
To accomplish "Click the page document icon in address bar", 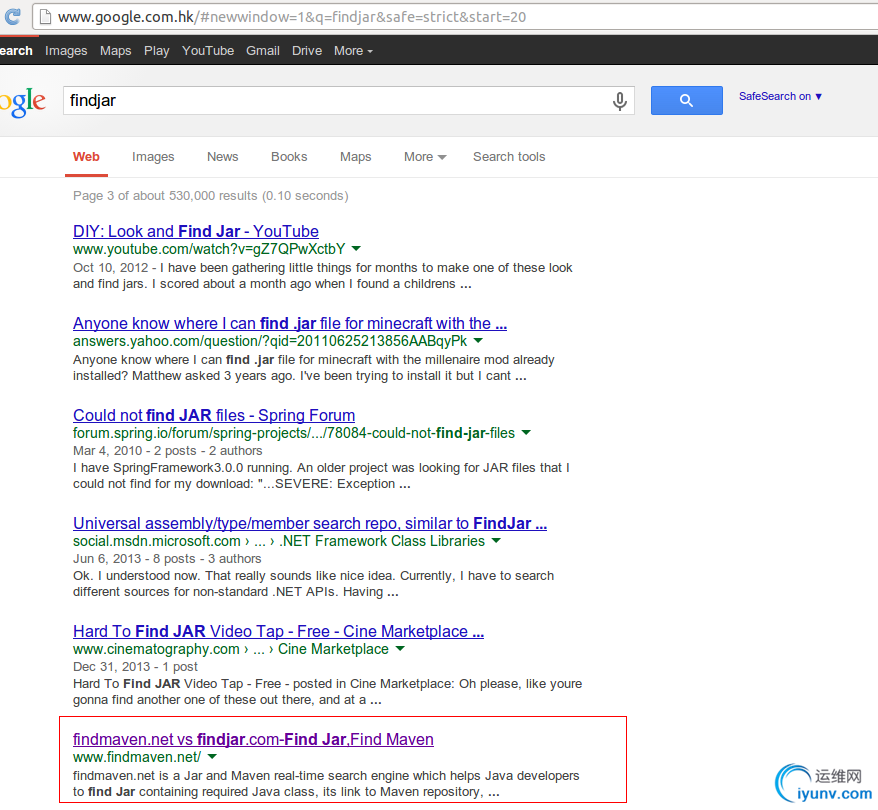I will (45, 17).
